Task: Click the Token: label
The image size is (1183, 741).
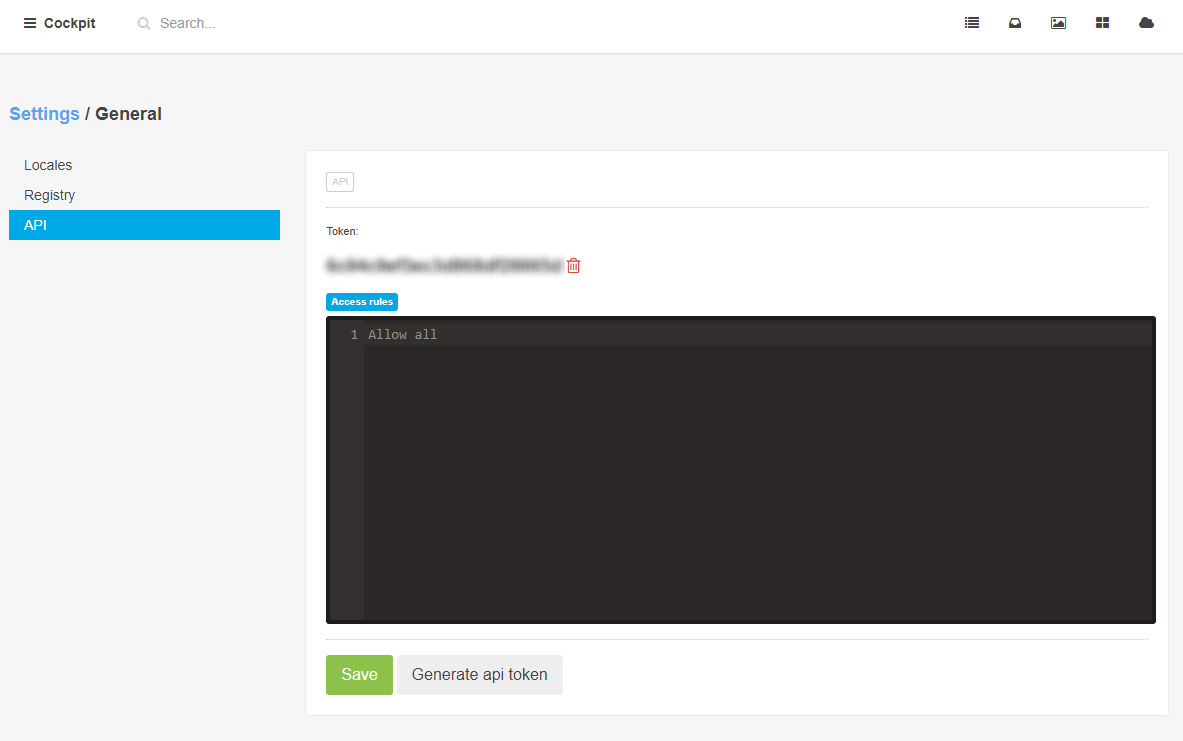Action: tap(342, 232)
